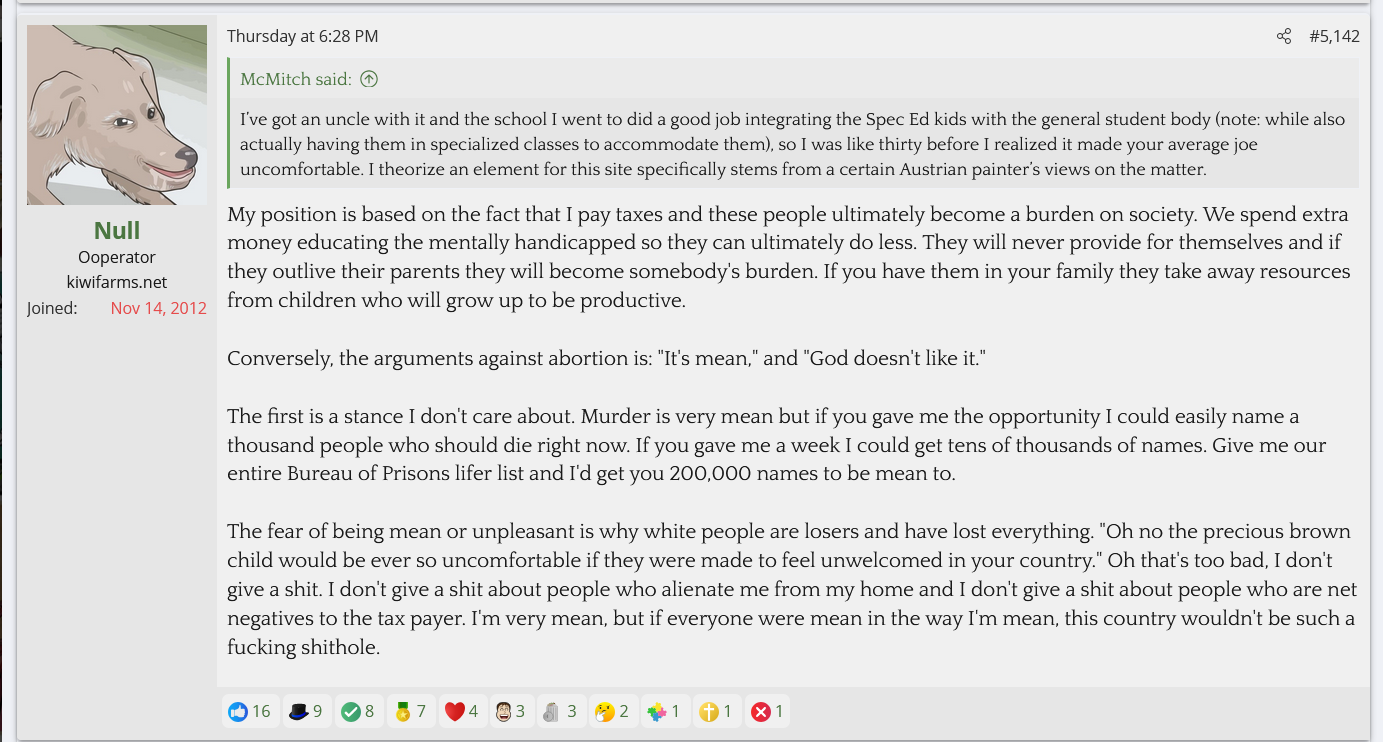Click the top hat reaction

pyautogui.click(x=305, y=712)
